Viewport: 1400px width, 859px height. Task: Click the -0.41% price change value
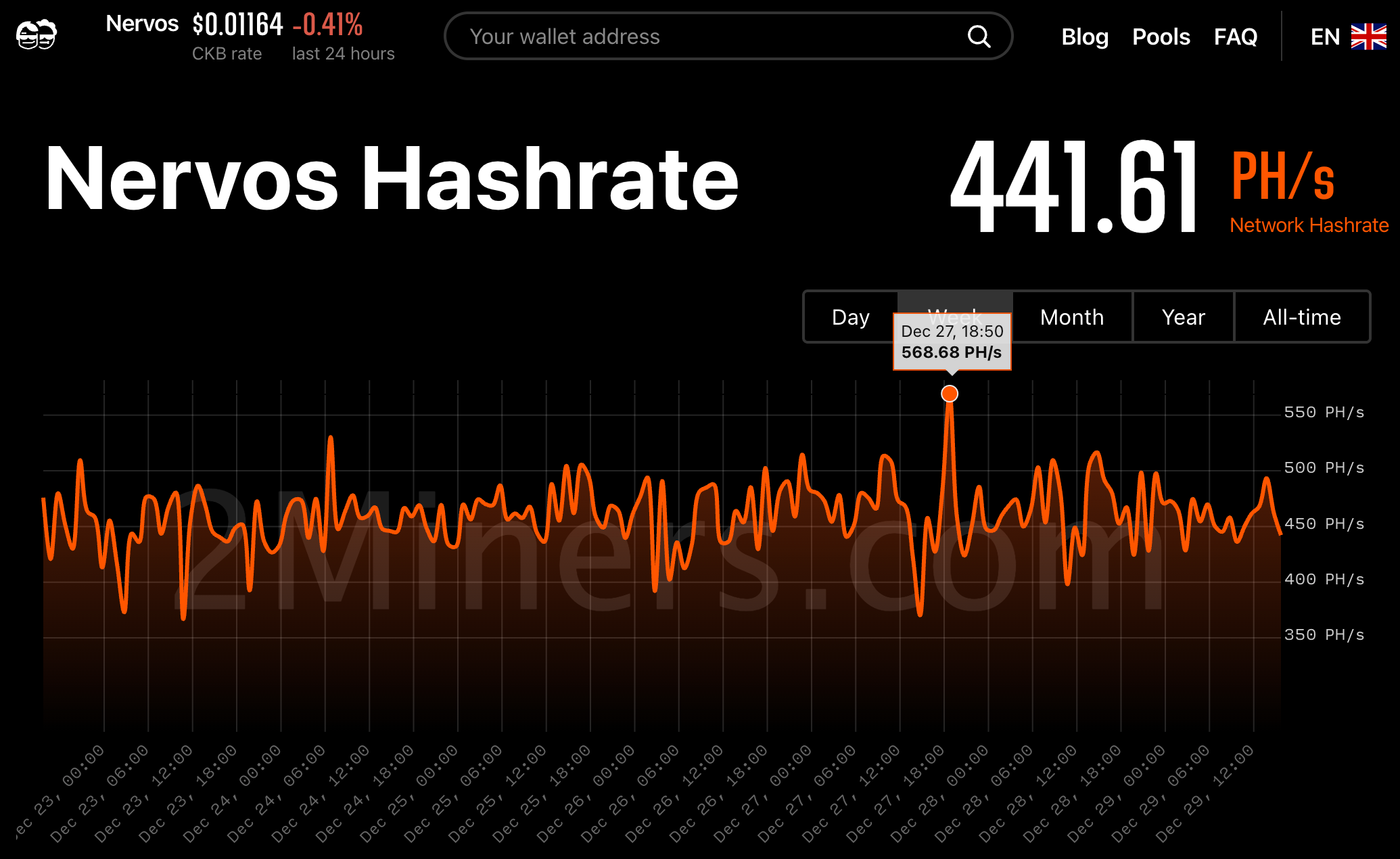point(328,25)
